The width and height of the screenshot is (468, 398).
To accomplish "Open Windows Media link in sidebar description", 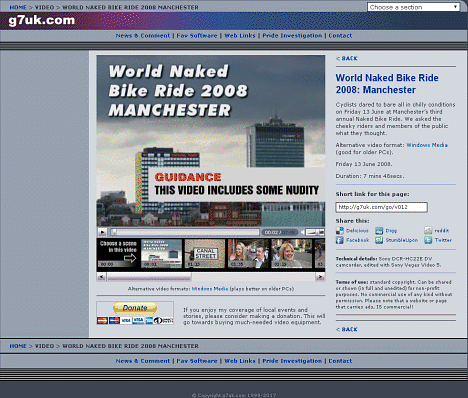I will click(x=427, y=145).
